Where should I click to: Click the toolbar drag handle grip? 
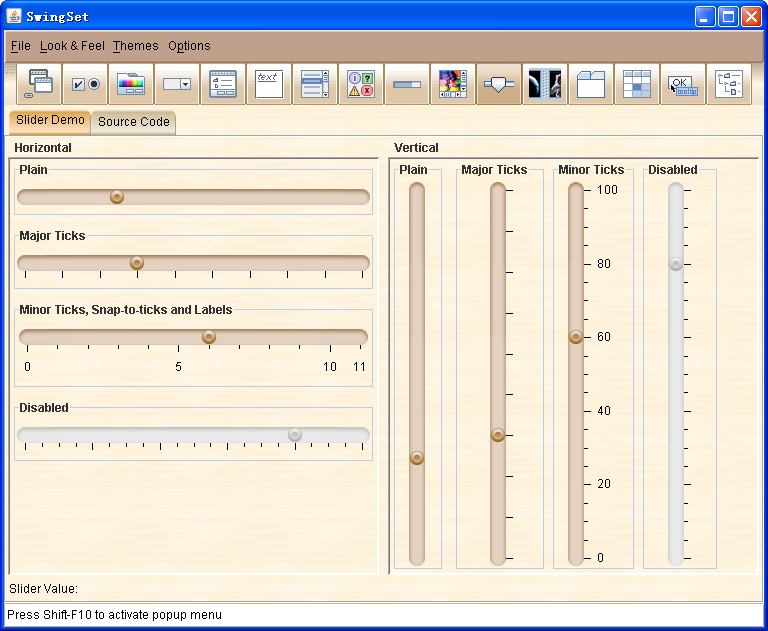(10, 69)
